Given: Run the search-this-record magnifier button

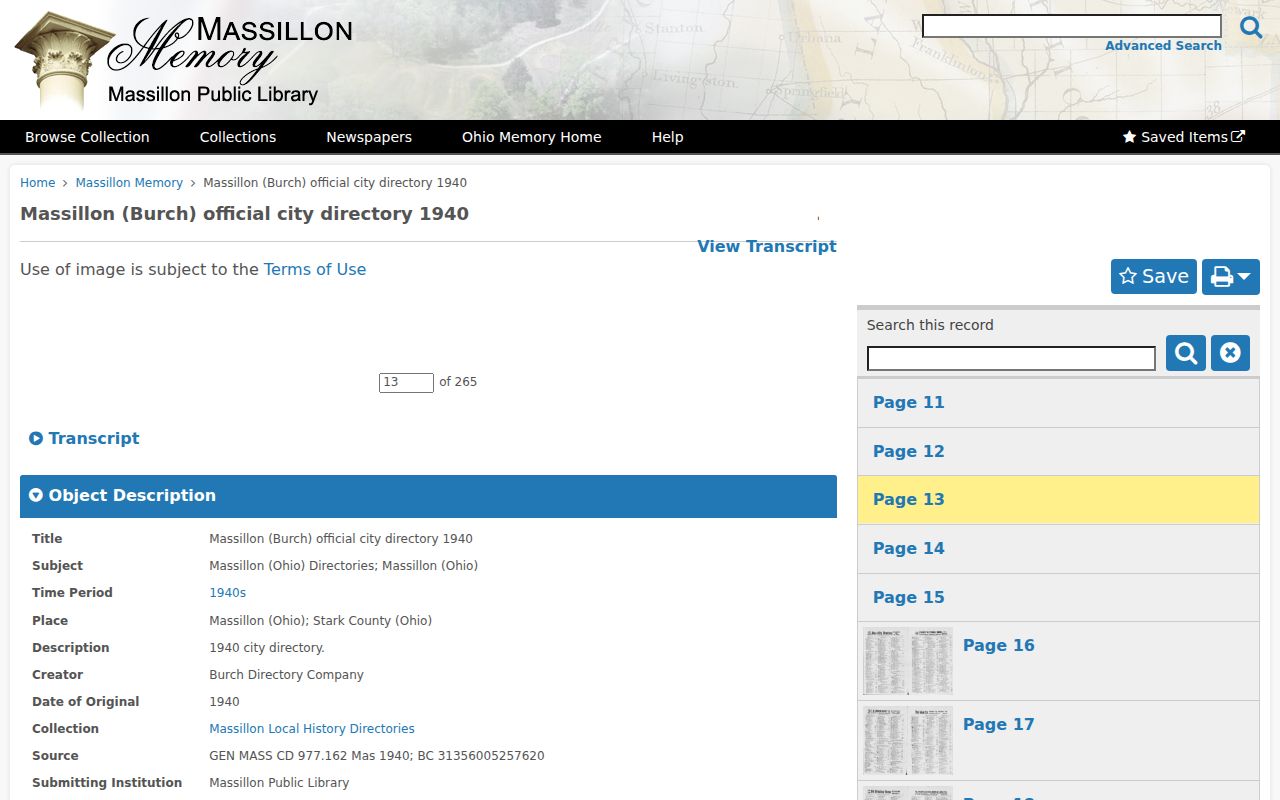Looking at the screenshot, I should [x=1186, y=353].
